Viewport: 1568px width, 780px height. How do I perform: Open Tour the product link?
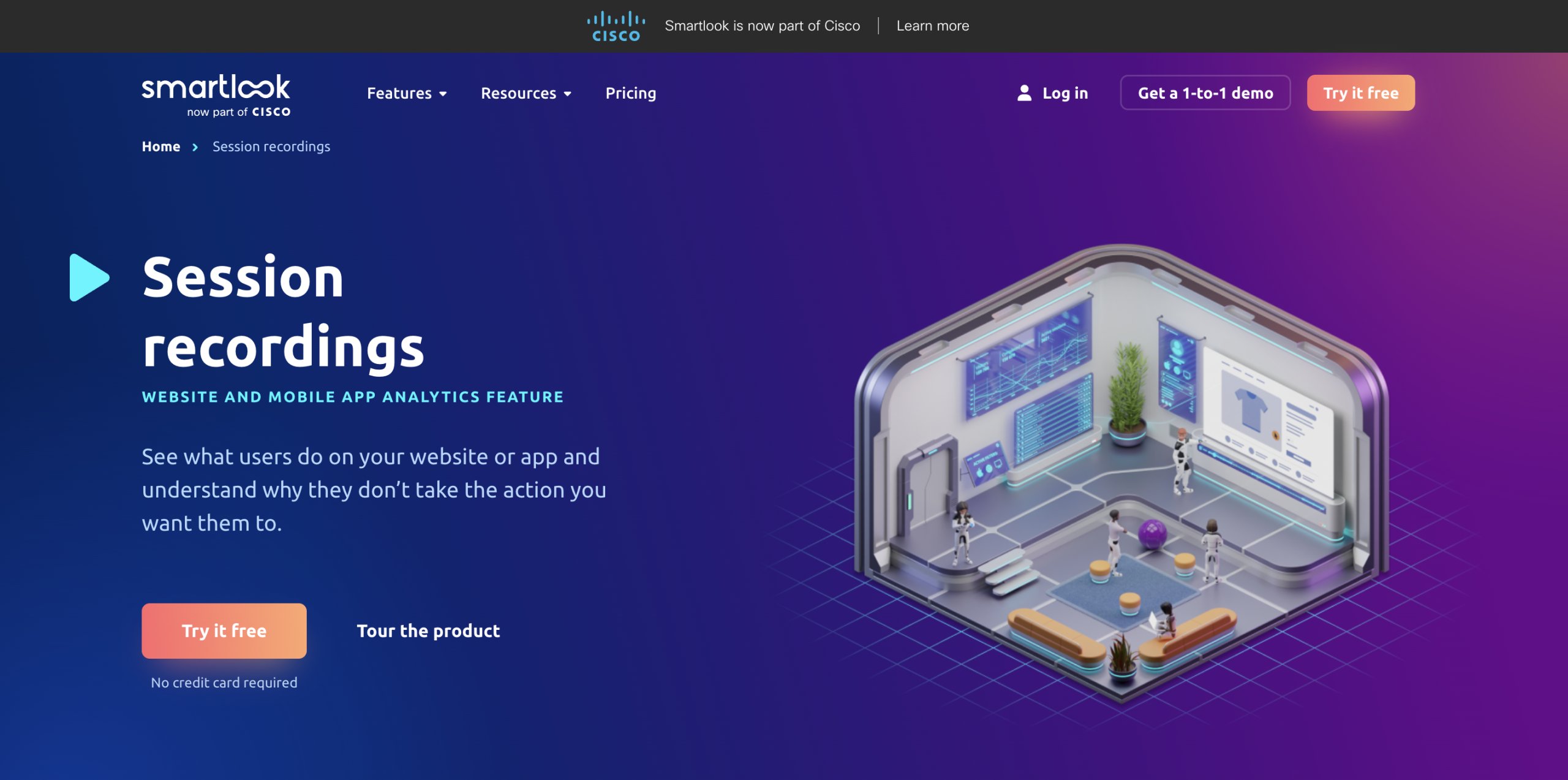click(x=428, y=630)
